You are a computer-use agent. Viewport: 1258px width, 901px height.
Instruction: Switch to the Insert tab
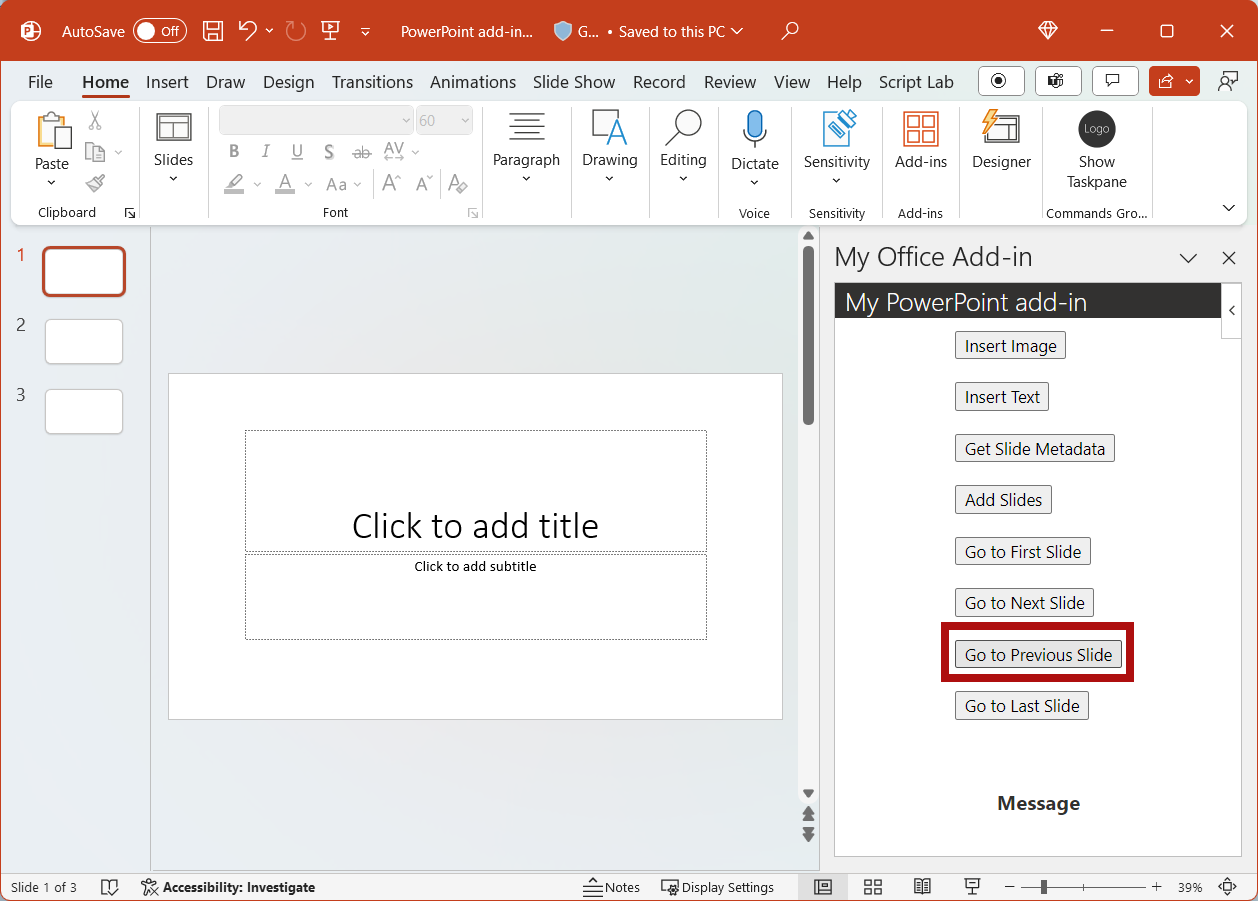point(167,82)
